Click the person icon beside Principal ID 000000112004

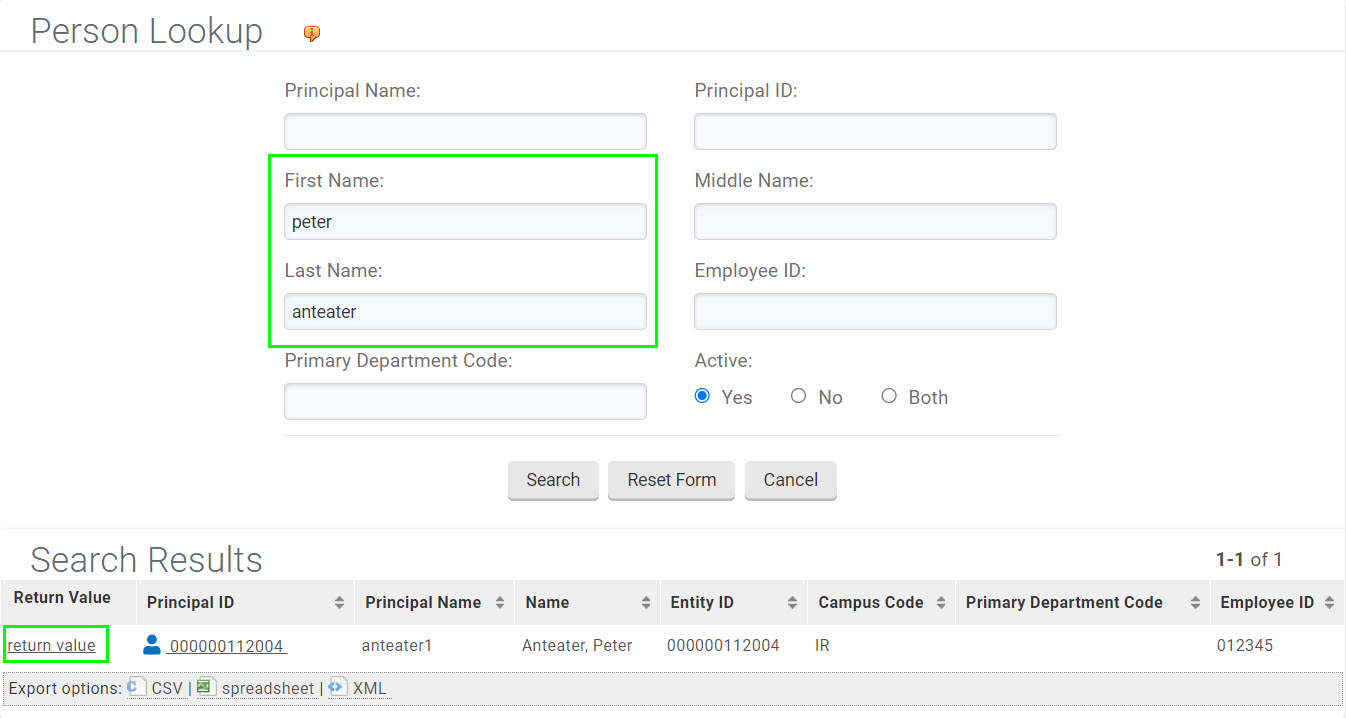coord(152,645)
